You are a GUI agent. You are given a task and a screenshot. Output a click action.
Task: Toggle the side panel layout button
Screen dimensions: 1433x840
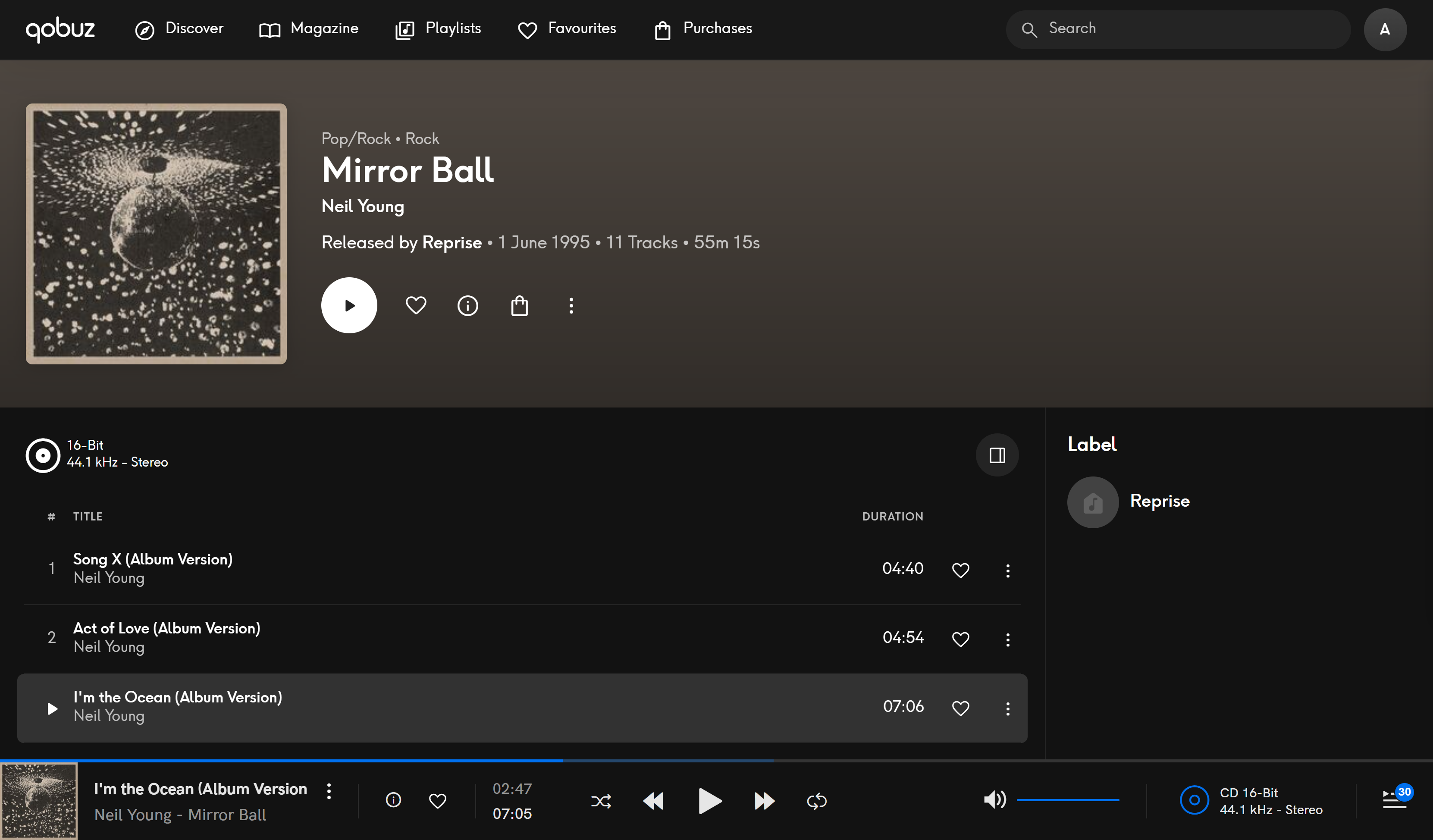(997, 455)
